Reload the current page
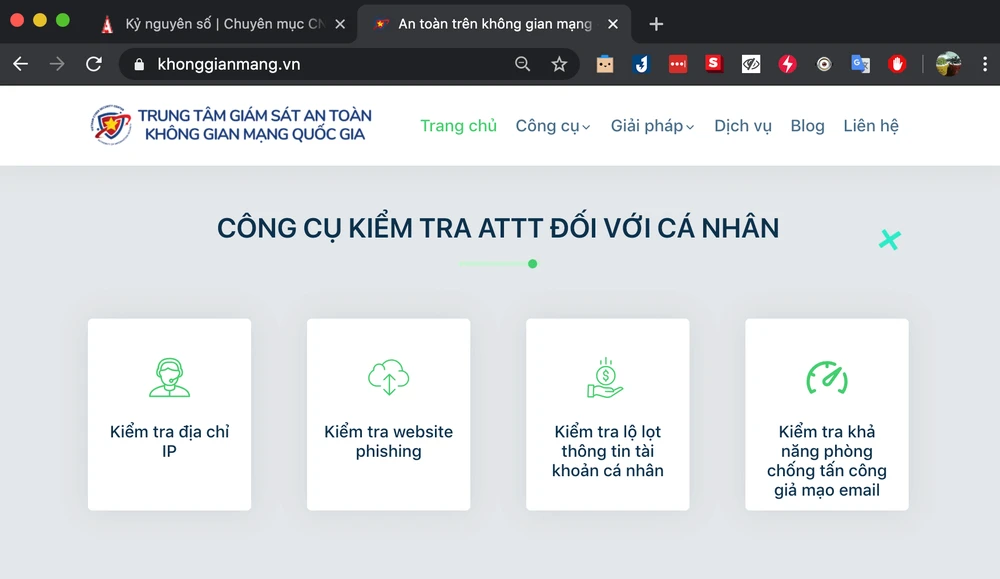This screenshot has width=1000, height=579. (x=94, y=64)
